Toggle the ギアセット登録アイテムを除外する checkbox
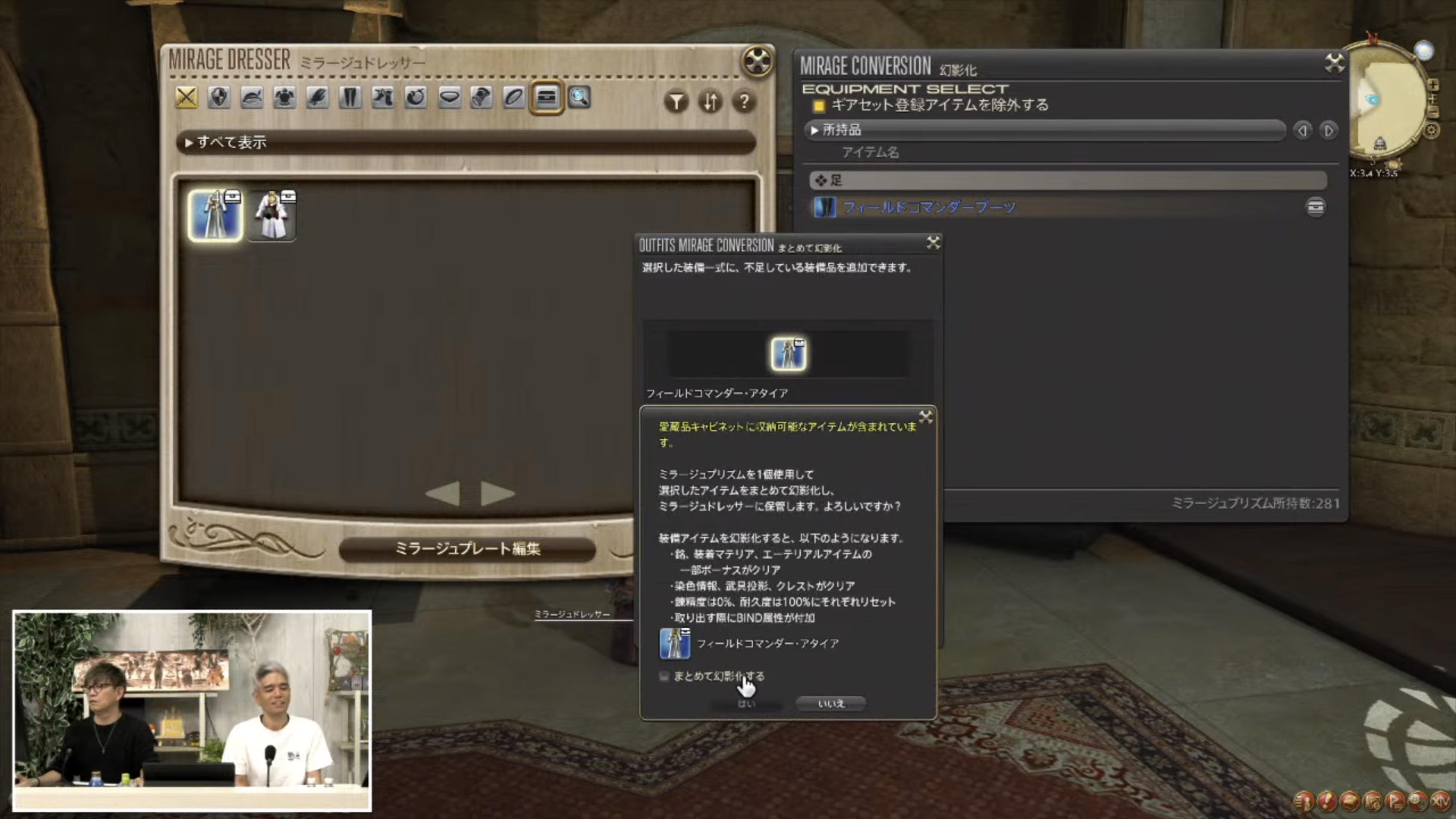This screenshot has height=819, width=1456. tap(818, 106)
